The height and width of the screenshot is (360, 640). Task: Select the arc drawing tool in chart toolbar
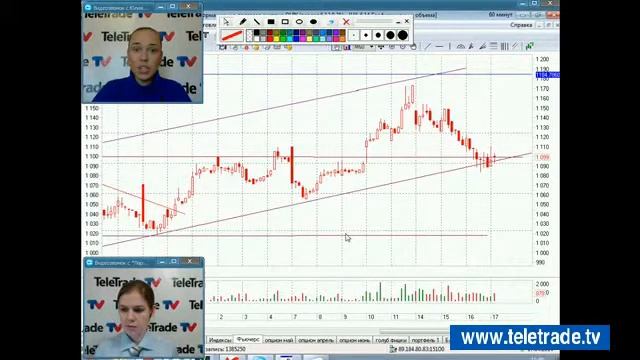(x=461, y=47)
